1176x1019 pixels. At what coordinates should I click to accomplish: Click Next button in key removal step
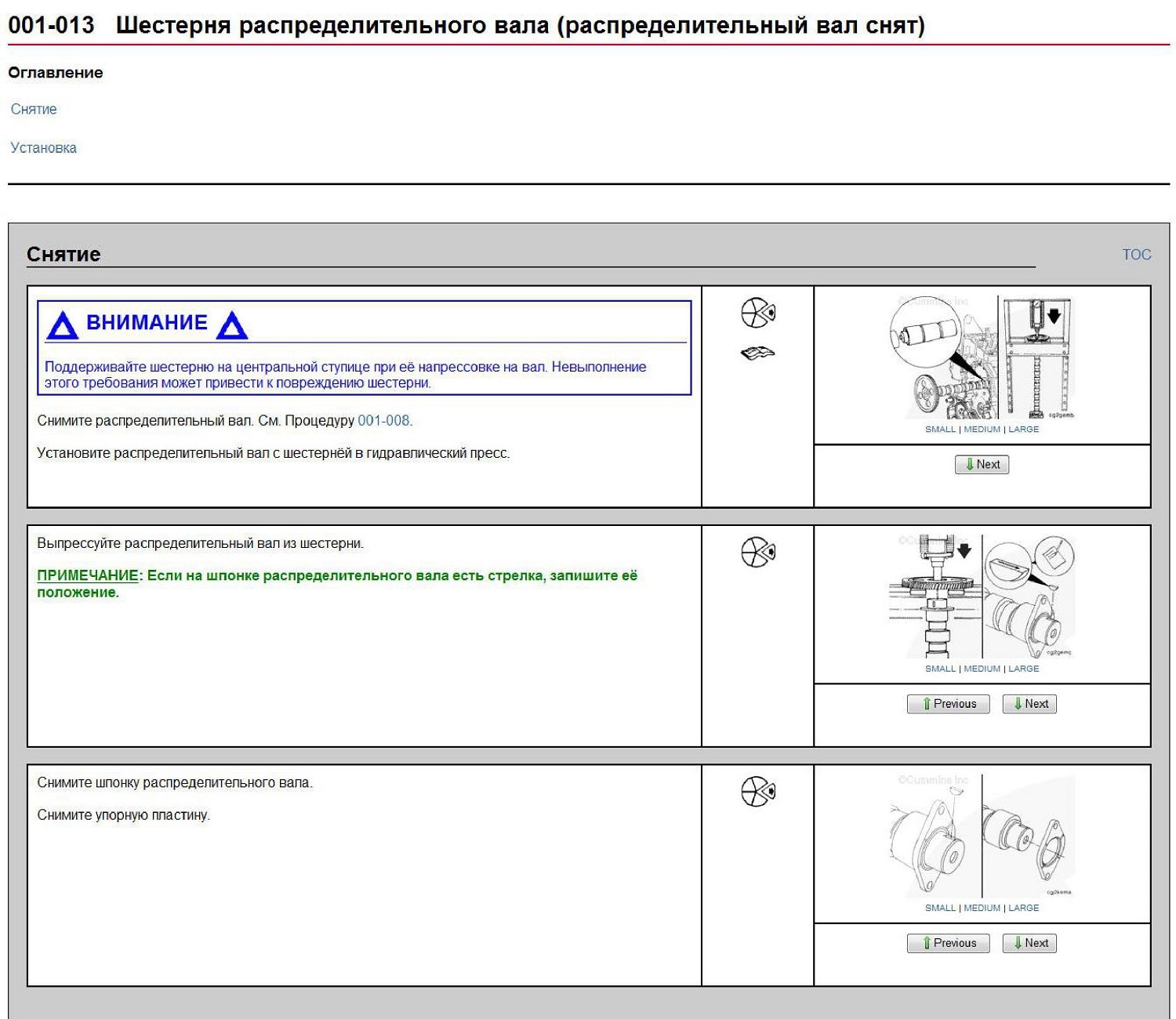point(1029,943)
